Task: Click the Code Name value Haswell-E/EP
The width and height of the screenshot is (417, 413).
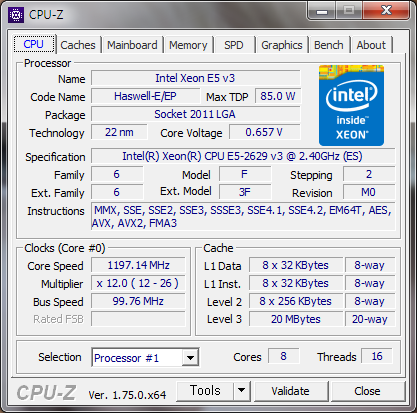Action: (146, 96)
